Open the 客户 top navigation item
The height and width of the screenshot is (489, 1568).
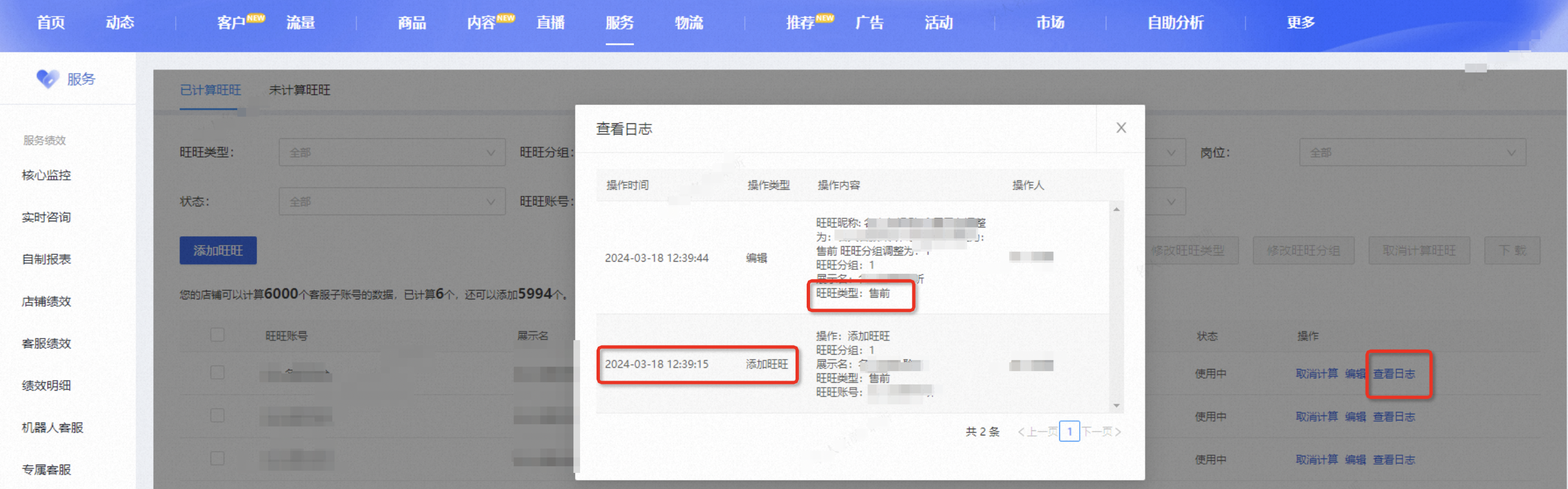[231, 23]
